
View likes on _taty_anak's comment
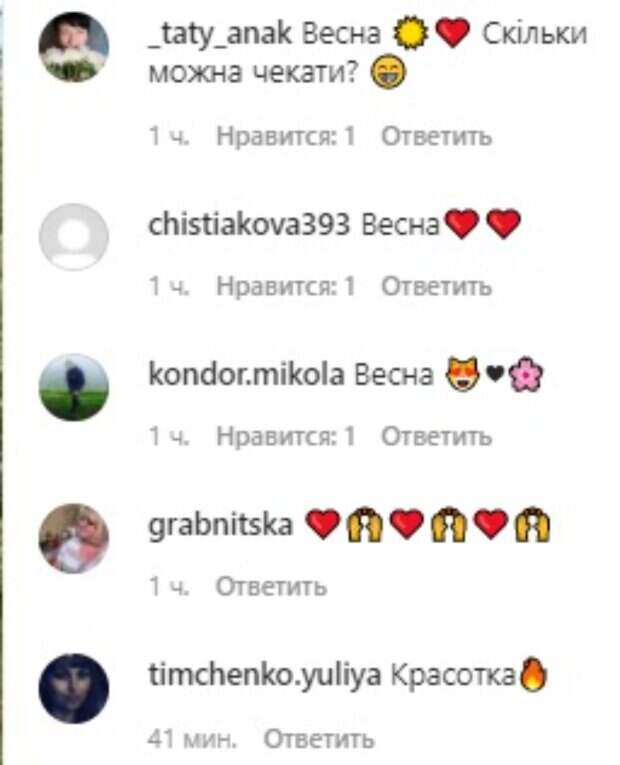[x=286, y=136]
